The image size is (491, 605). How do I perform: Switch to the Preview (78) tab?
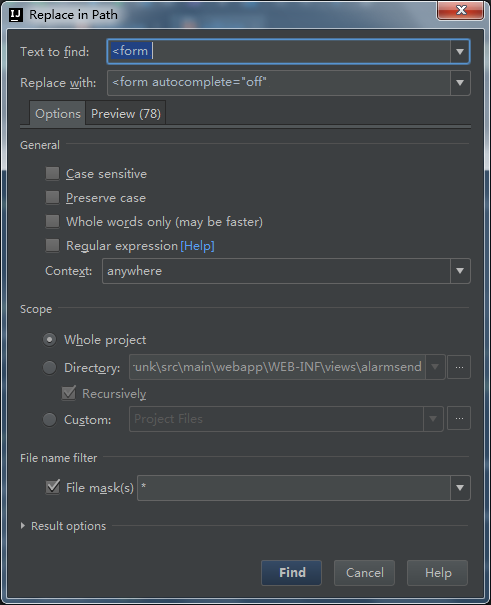tap(126, 113)
